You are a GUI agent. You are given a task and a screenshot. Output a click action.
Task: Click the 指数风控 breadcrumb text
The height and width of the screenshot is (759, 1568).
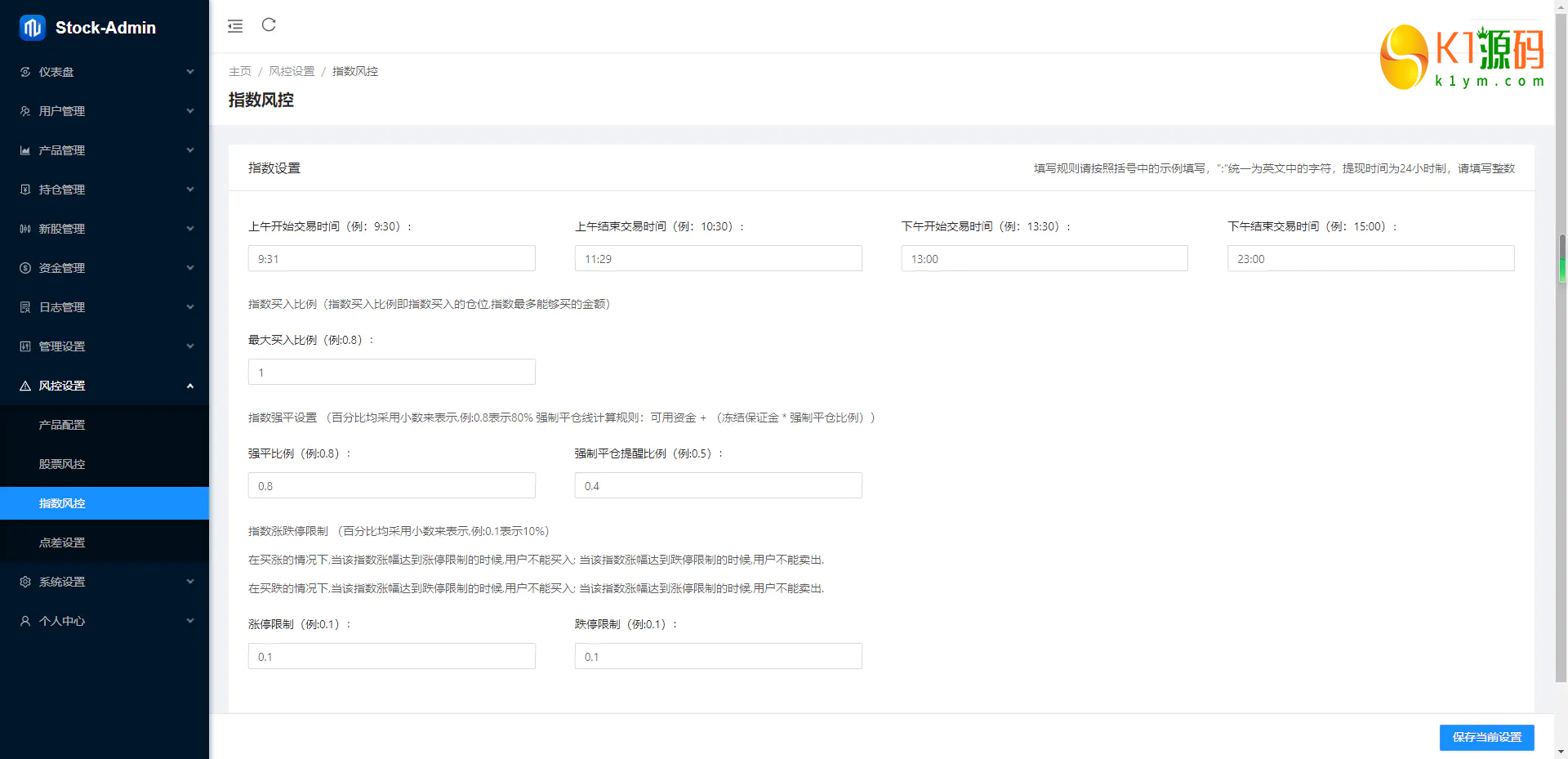pos(355,72)
